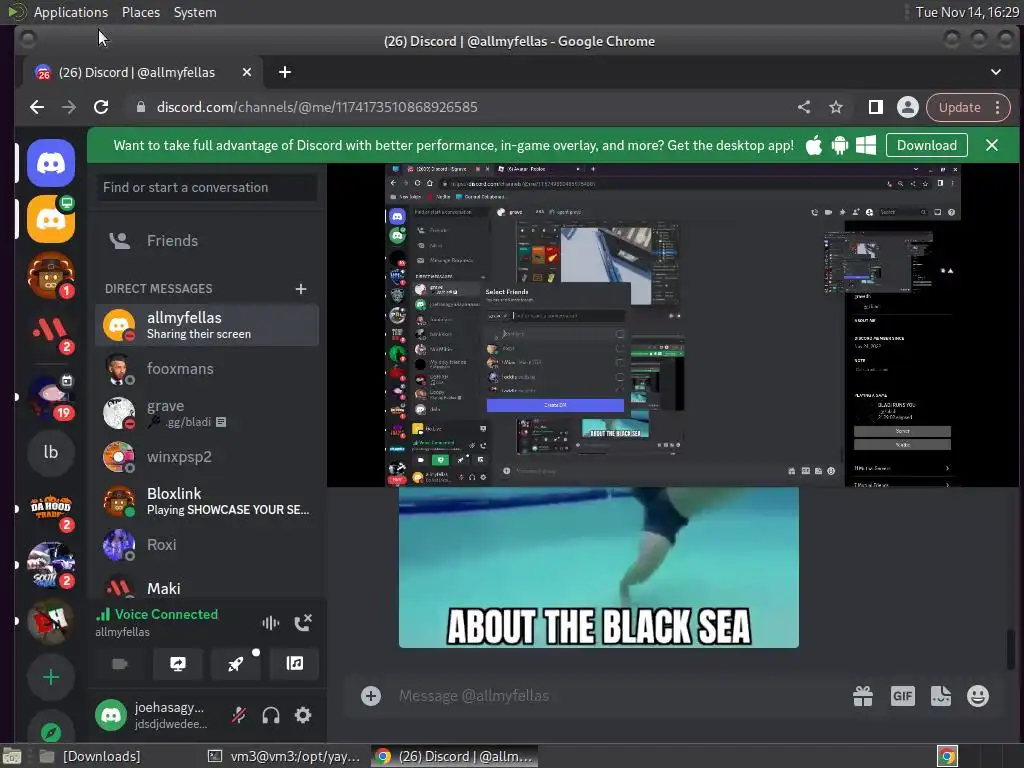Viewport: 1024px width, 768px height.
Task: Open the orange Discord server with screen-share badge
Action: coord(51,219)
